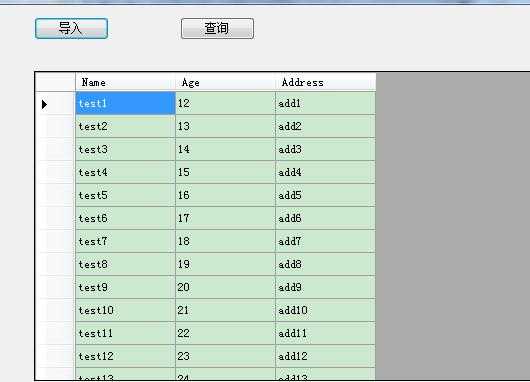Select the test7 name cell
This screenshot has width=530, height=382.
125,241
